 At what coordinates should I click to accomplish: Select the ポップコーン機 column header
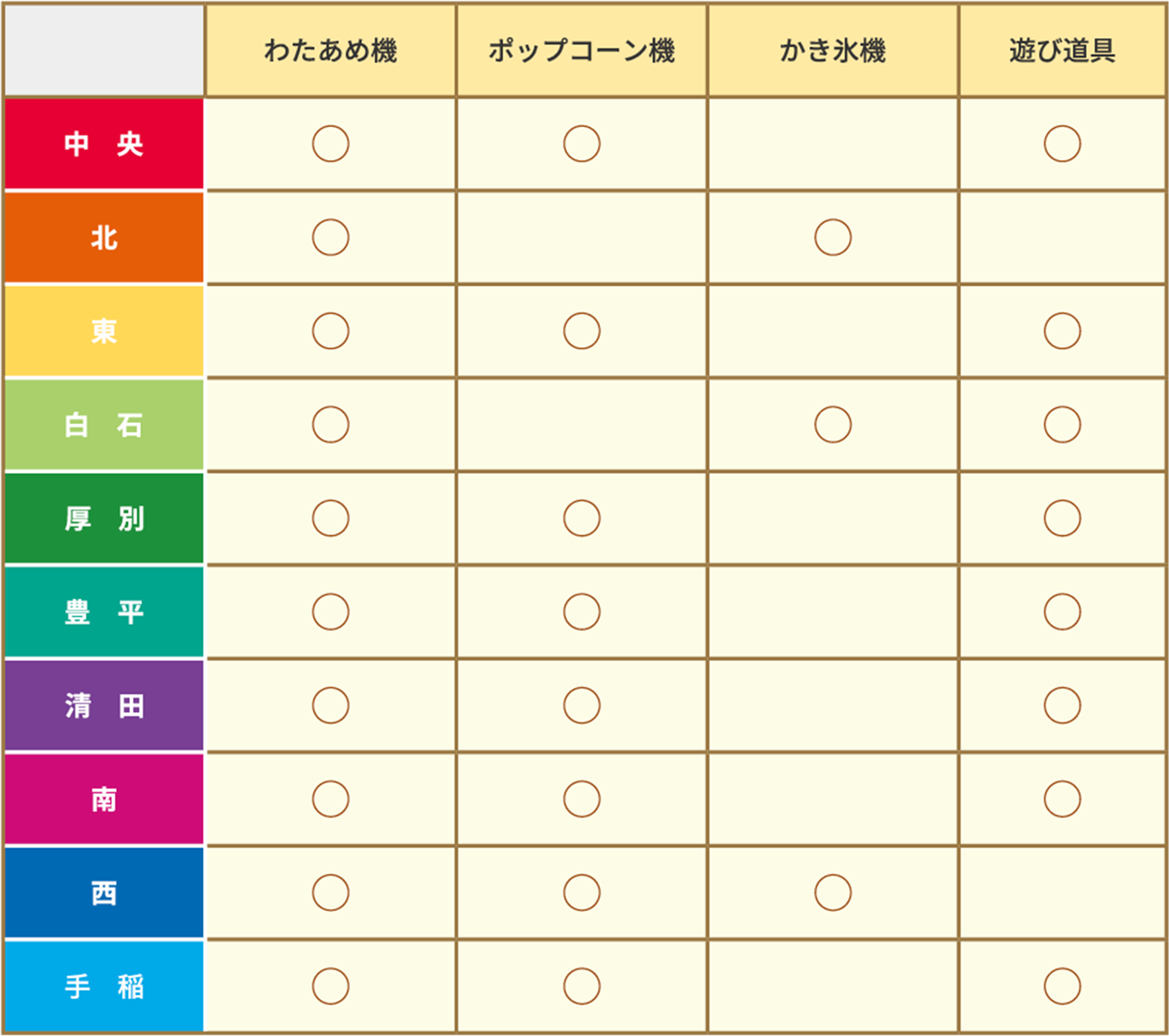click(x=581, y=51)
